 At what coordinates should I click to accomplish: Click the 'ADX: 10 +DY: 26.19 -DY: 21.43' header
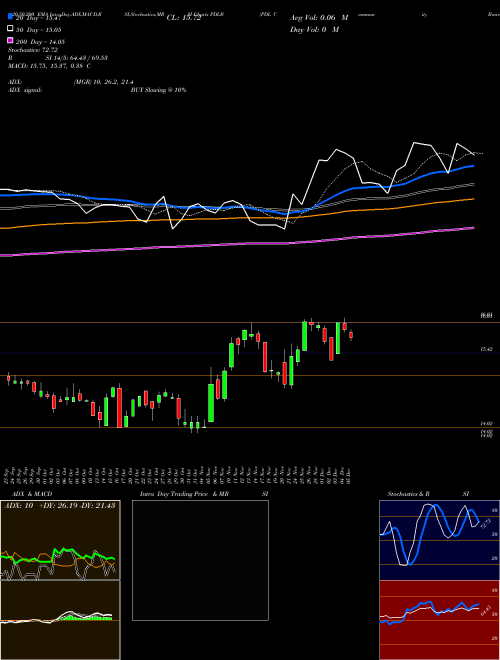tap(59, 505)
